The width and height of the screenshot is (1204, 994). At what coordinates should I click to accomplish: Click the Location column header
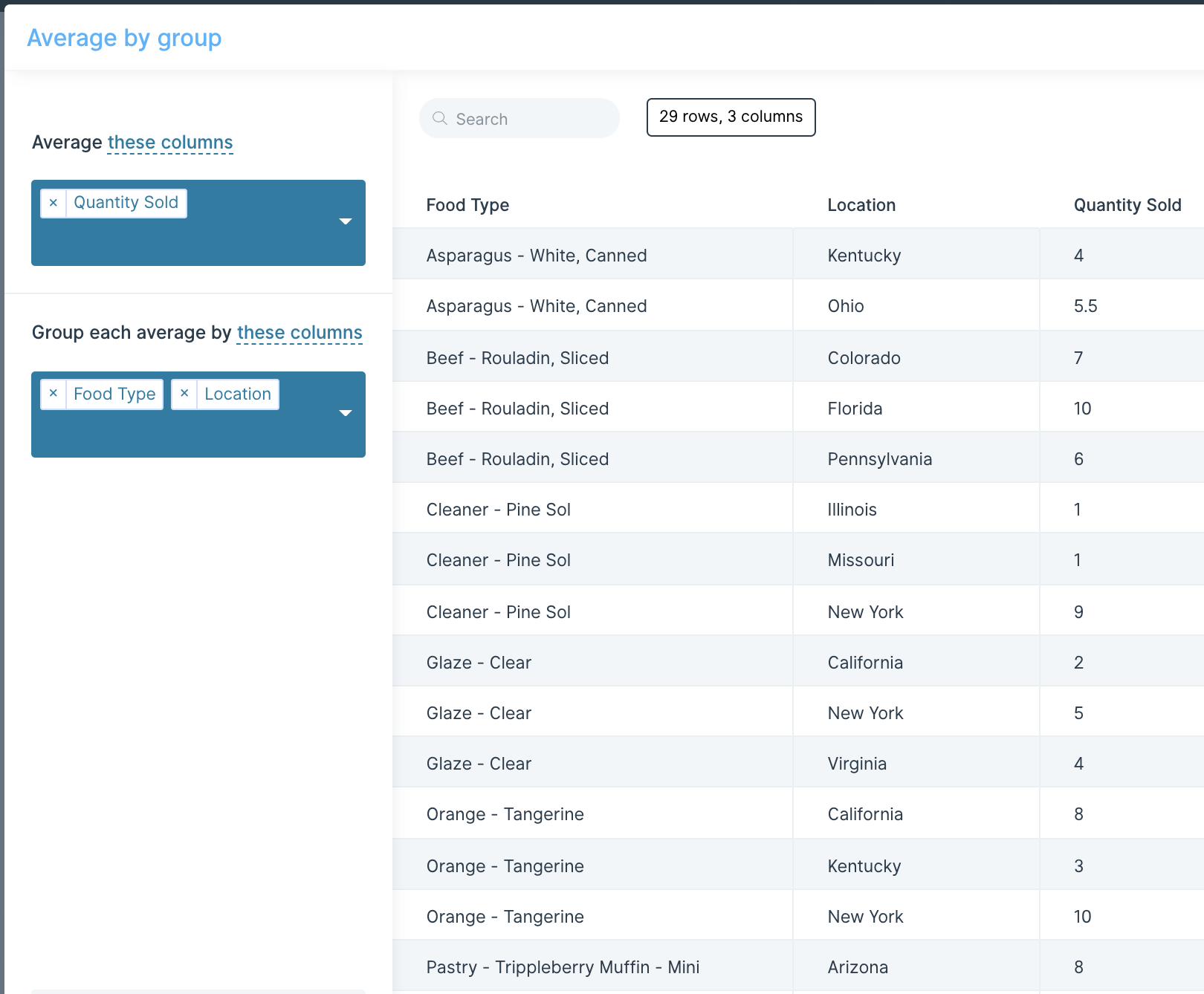tap(861, 205)
